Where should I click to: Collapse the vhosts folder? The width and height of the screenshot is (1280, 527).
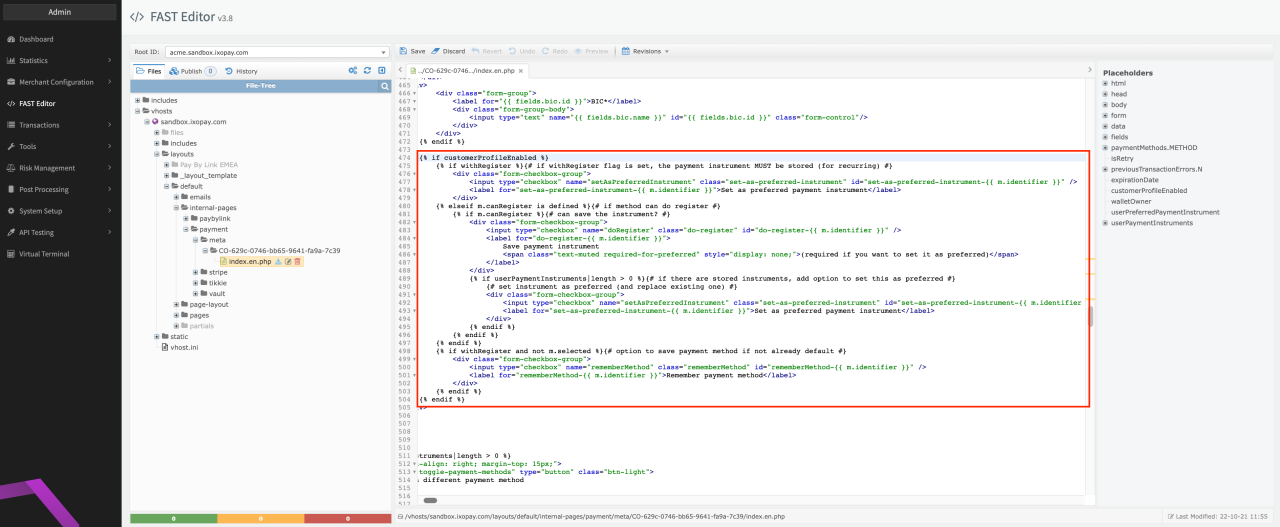click(x=136, y=111)
